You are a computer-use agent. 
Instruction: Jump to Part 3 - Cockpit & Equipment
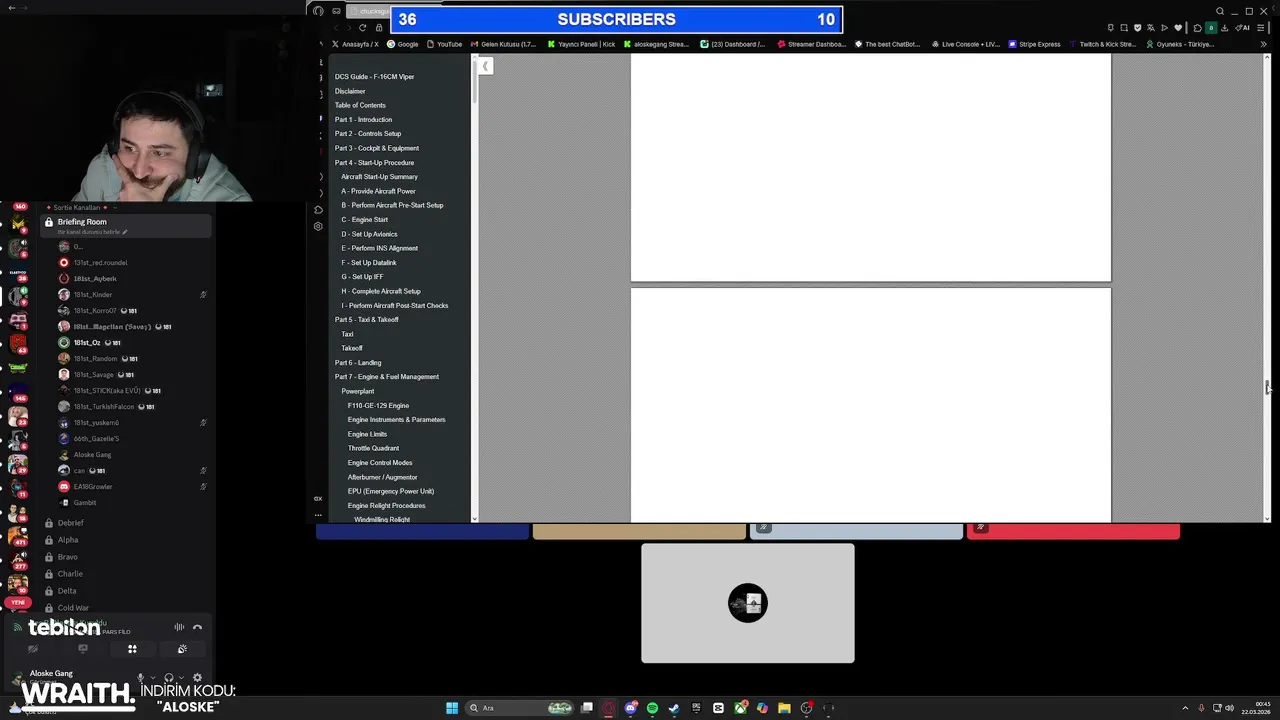tap(377, 148)
